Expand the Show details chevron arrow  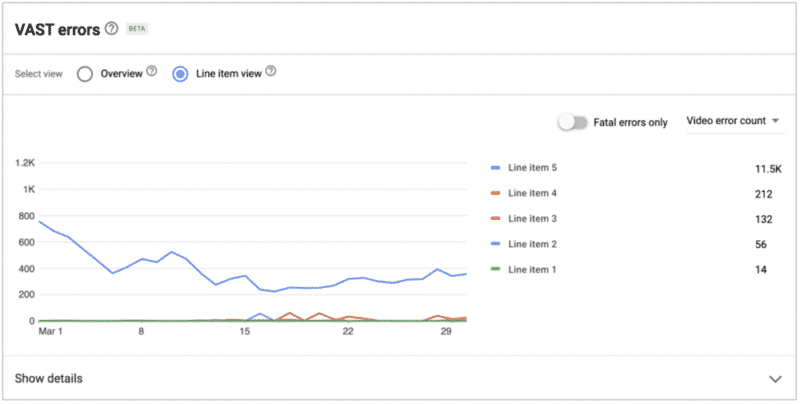(x=775, y=379)
